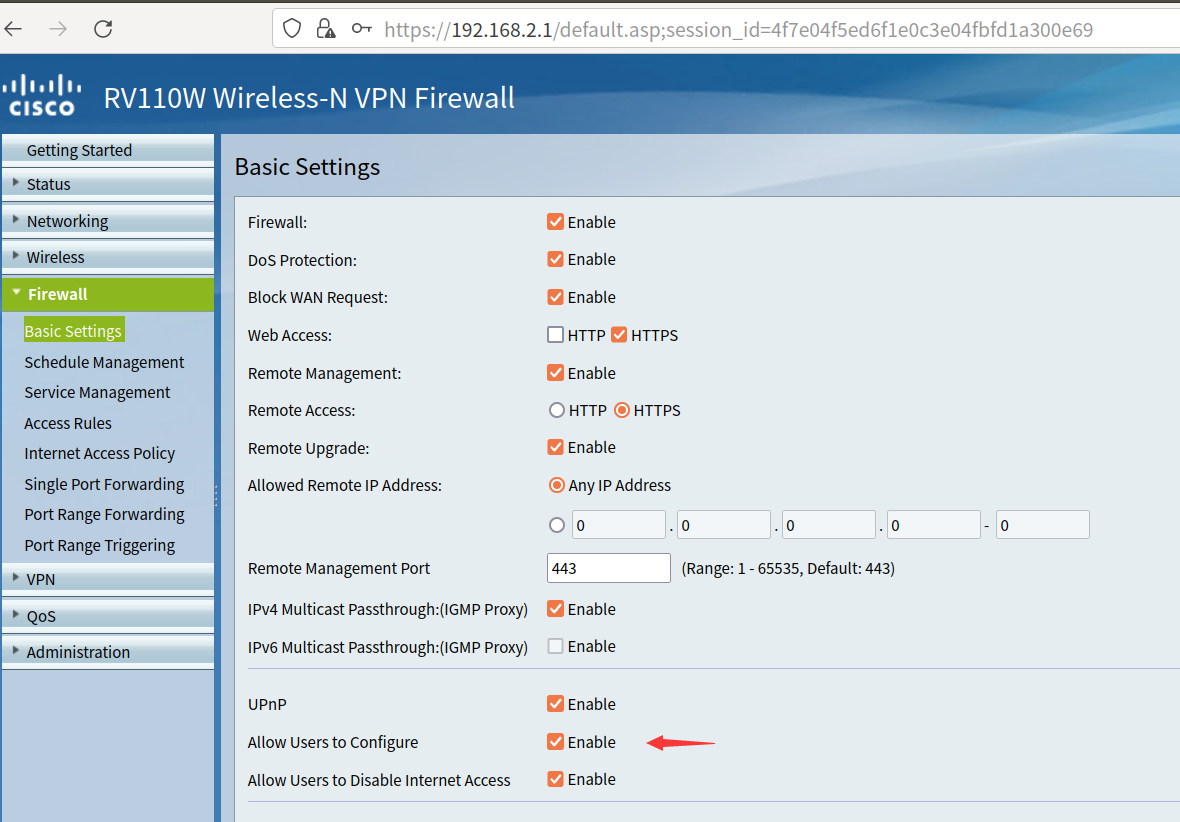Expand the Administration menu arrow

click(15, 650)
